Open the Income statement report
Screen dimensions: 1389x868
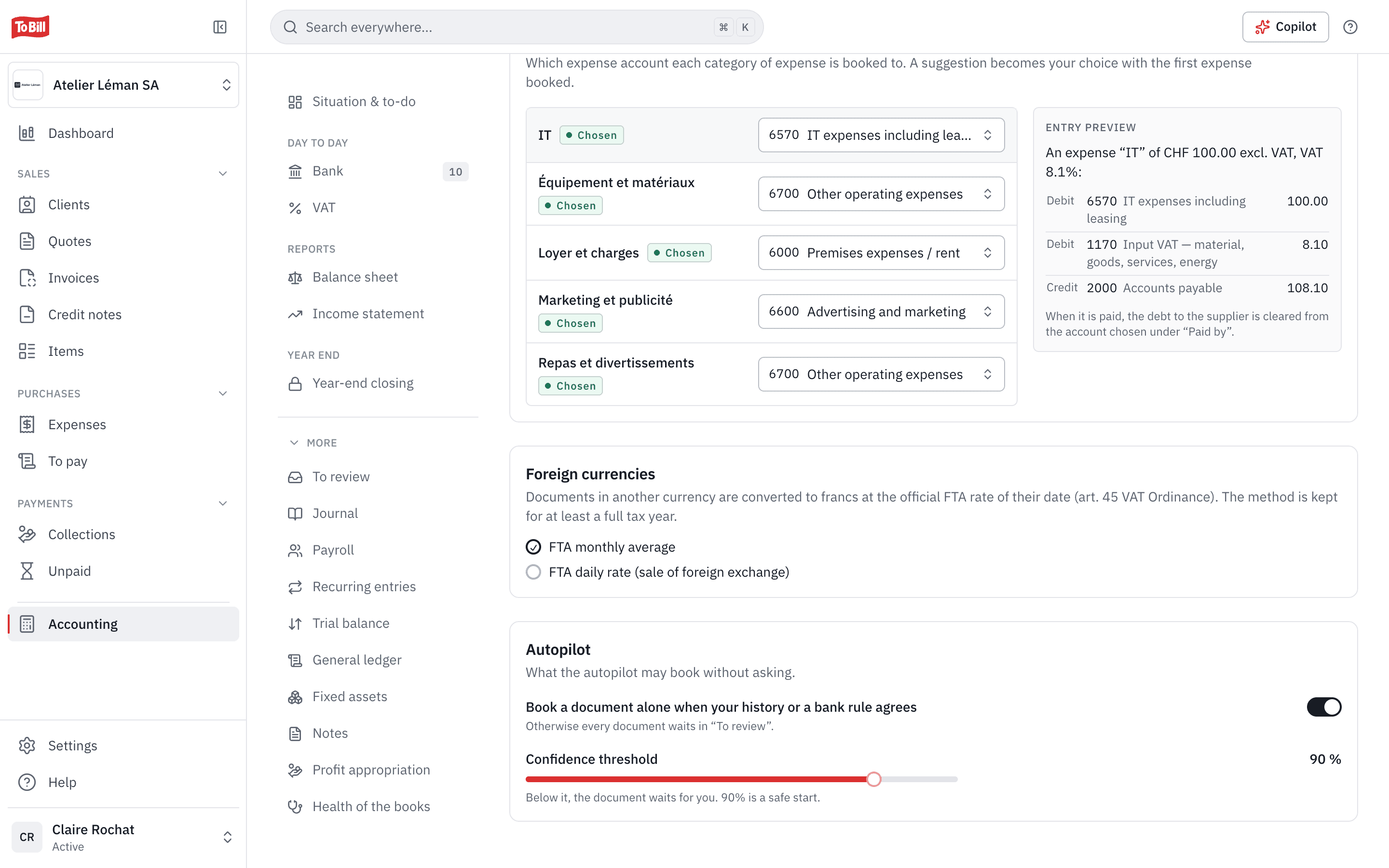point(378,314)
